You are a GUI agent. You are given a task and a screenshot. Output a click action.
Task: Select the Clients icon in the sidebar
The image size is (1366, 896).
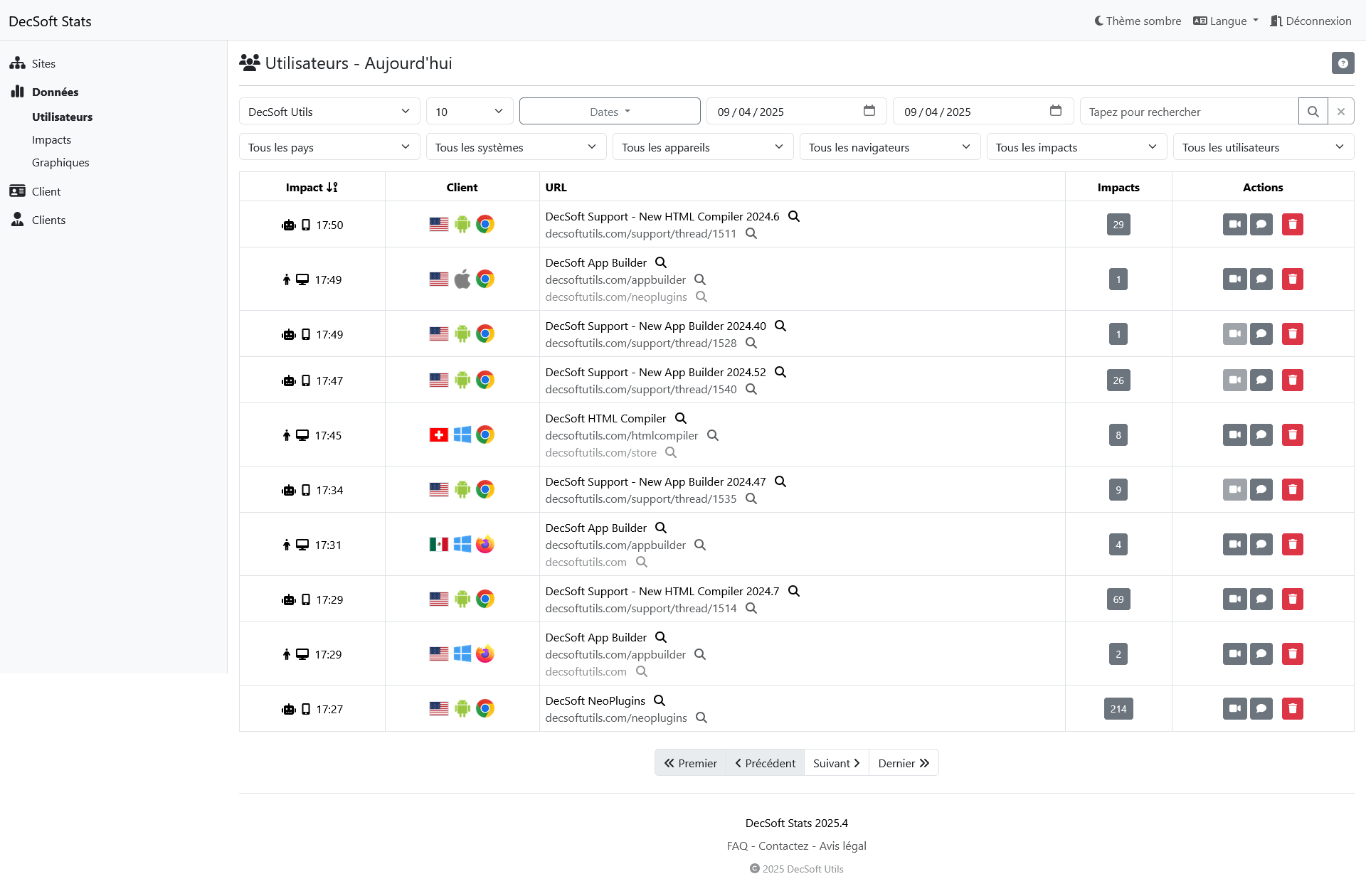pos(17,220)
